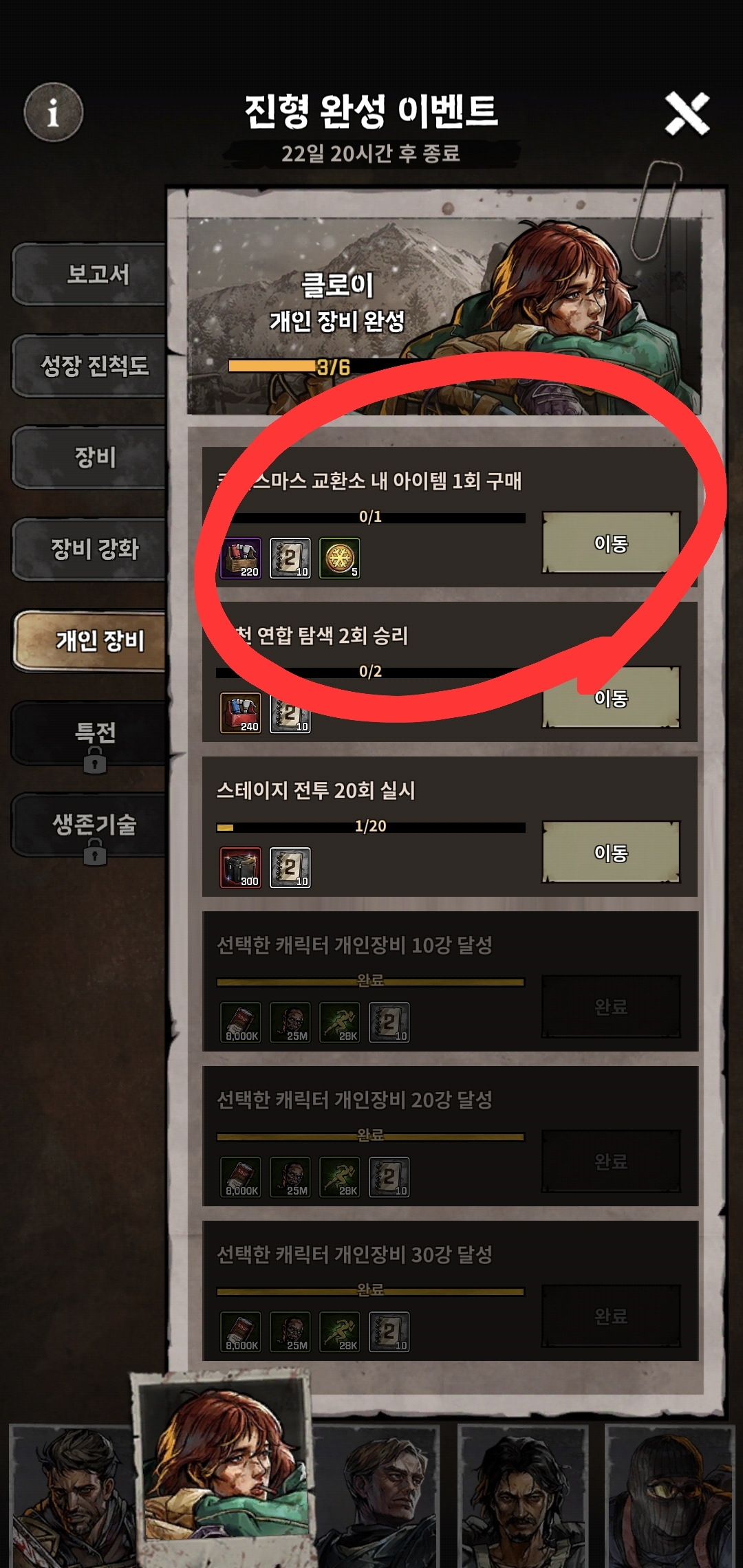Tap the 25M reward icon in 10강 mission
743x1568 pixels.
(x=290, y=1022)
